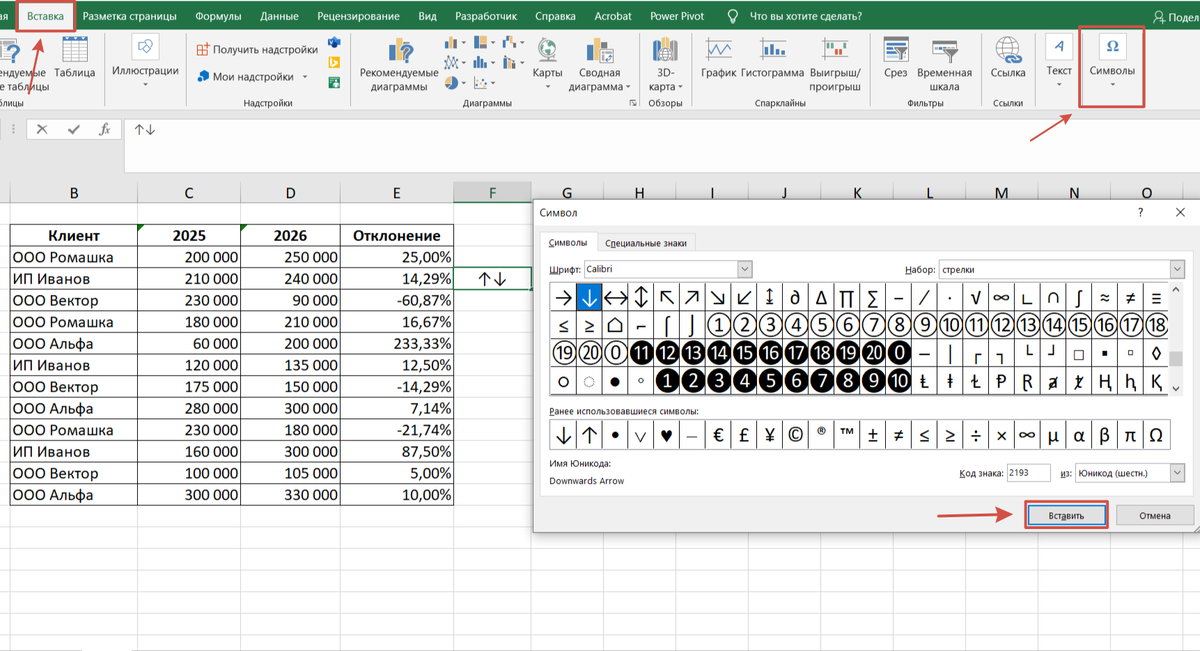Expand the Диаграммы group dialog launcher

coord(633,103)
